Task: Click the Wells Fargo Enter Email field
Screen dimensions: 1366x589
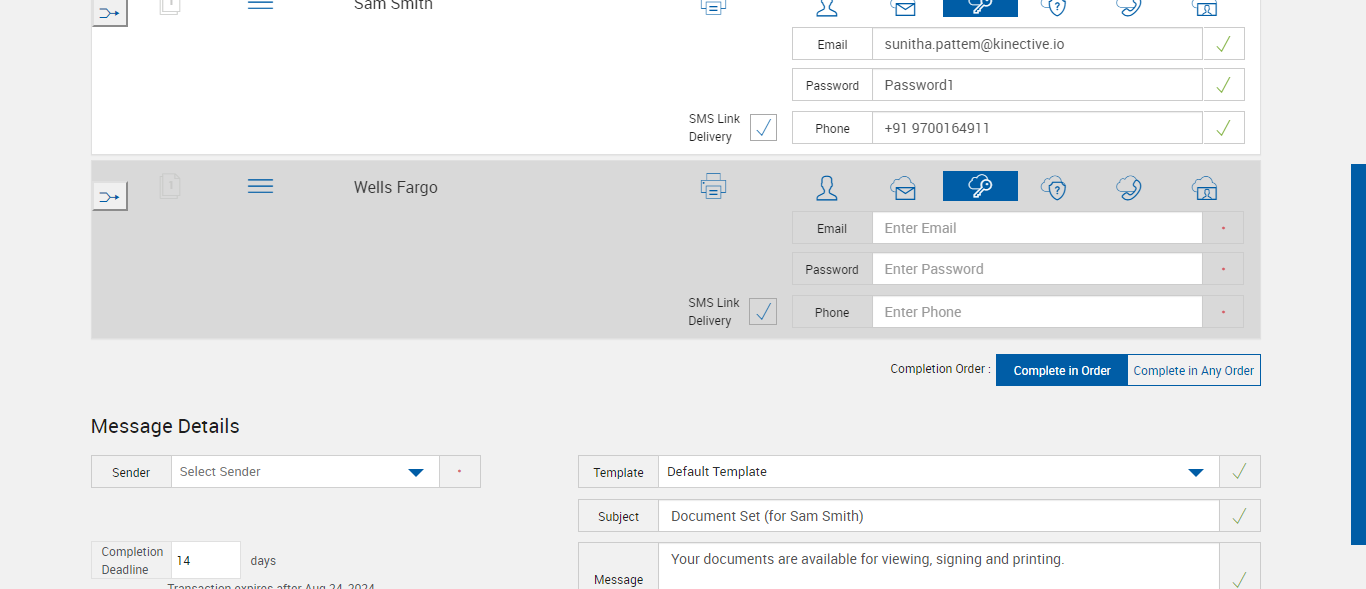Action: pyautogui.click(x=1036, y=228)
